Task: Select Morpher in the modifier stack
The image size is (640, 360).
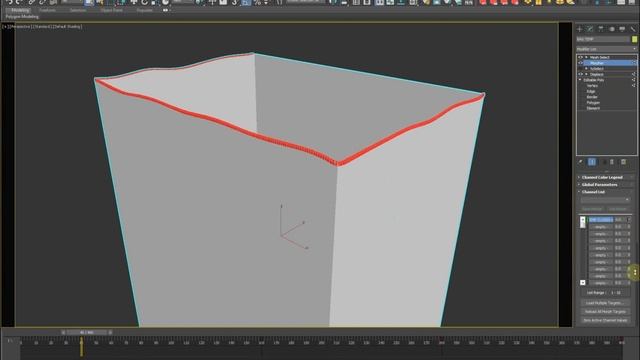Action: tap(597, 63)
